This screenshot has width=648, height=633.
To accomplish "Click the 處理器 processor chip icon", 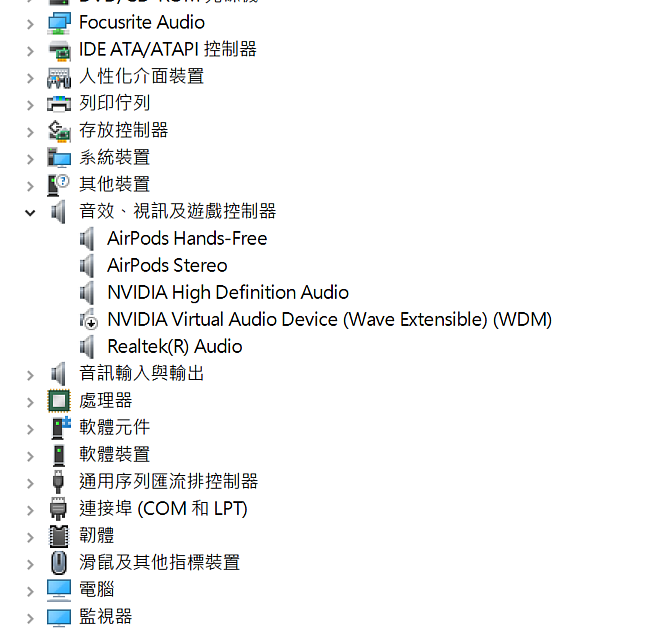I will point(59,401).
